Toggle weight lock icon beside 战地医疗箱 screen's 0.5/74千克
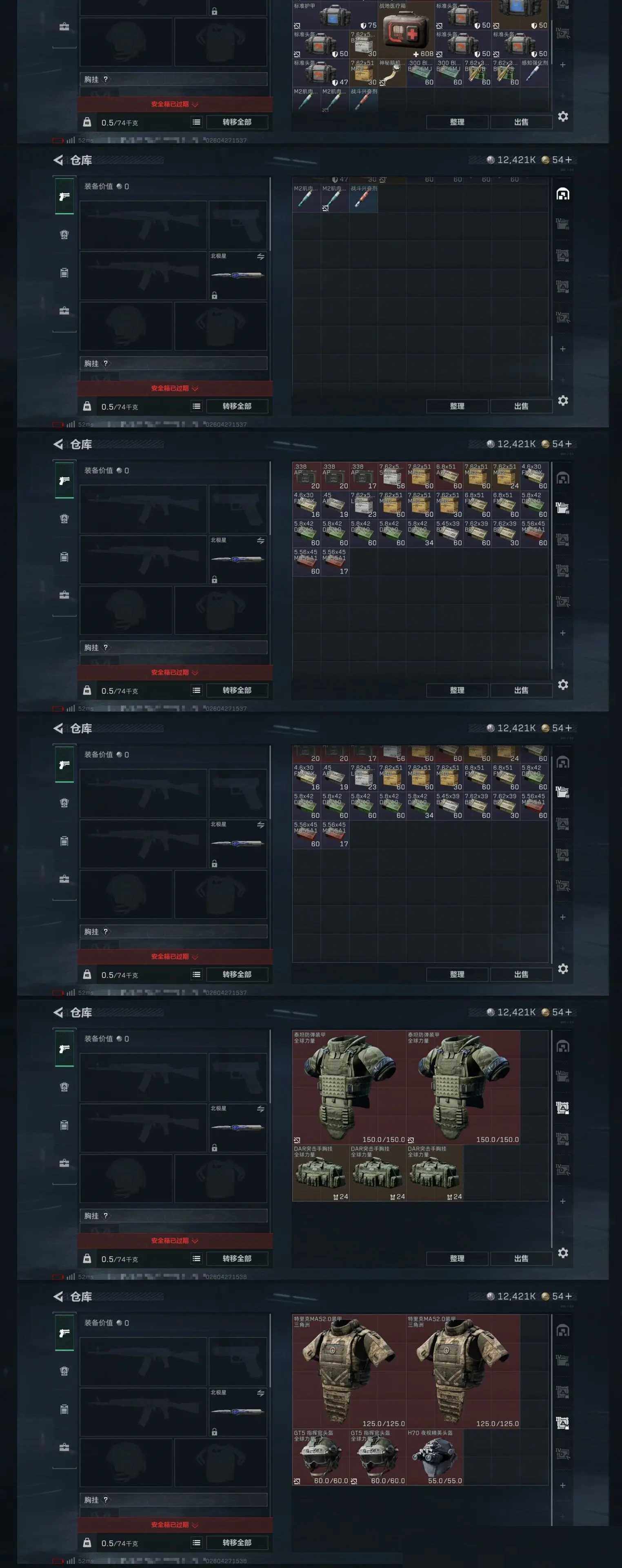The width and height of the screenshot is (622, 1568). click(87, 122)
